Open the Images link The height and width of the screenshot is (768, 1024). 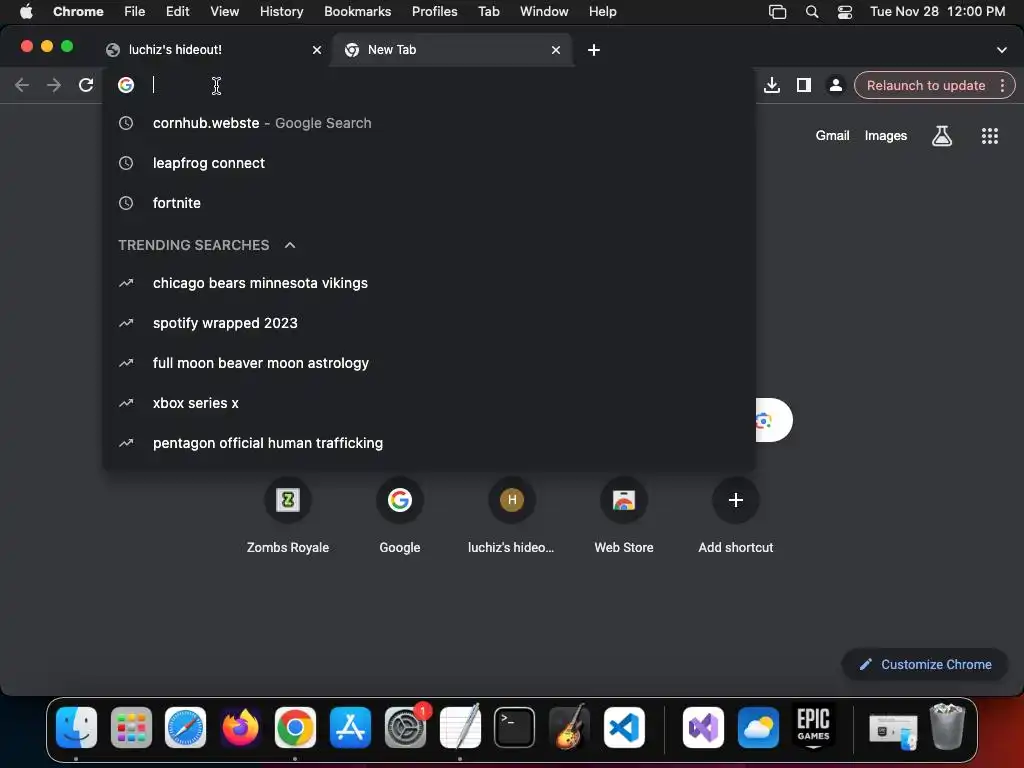pyautogui.click(x=886, y=136)
